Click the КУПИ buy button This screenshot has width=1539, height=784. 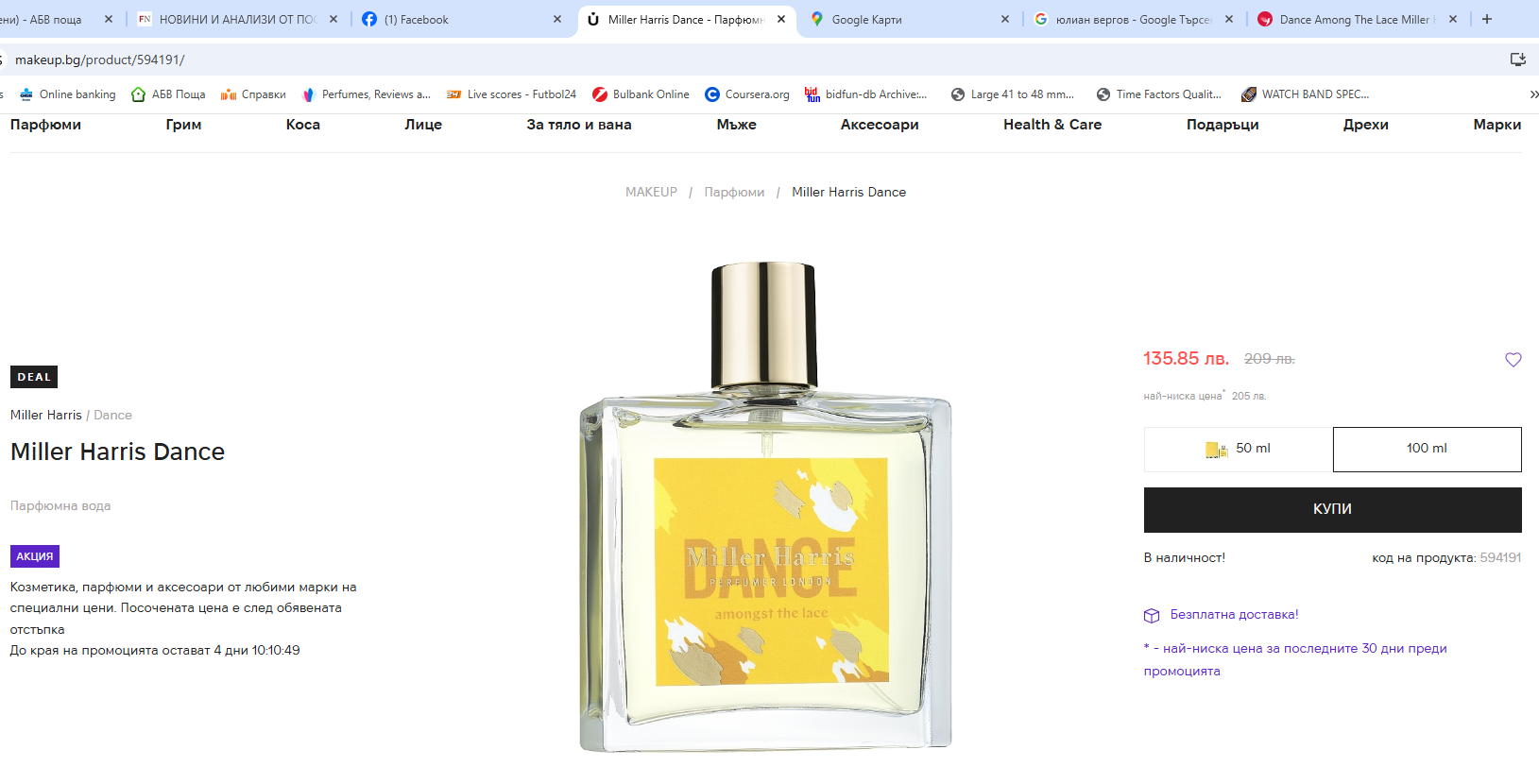pos(1332,509)
